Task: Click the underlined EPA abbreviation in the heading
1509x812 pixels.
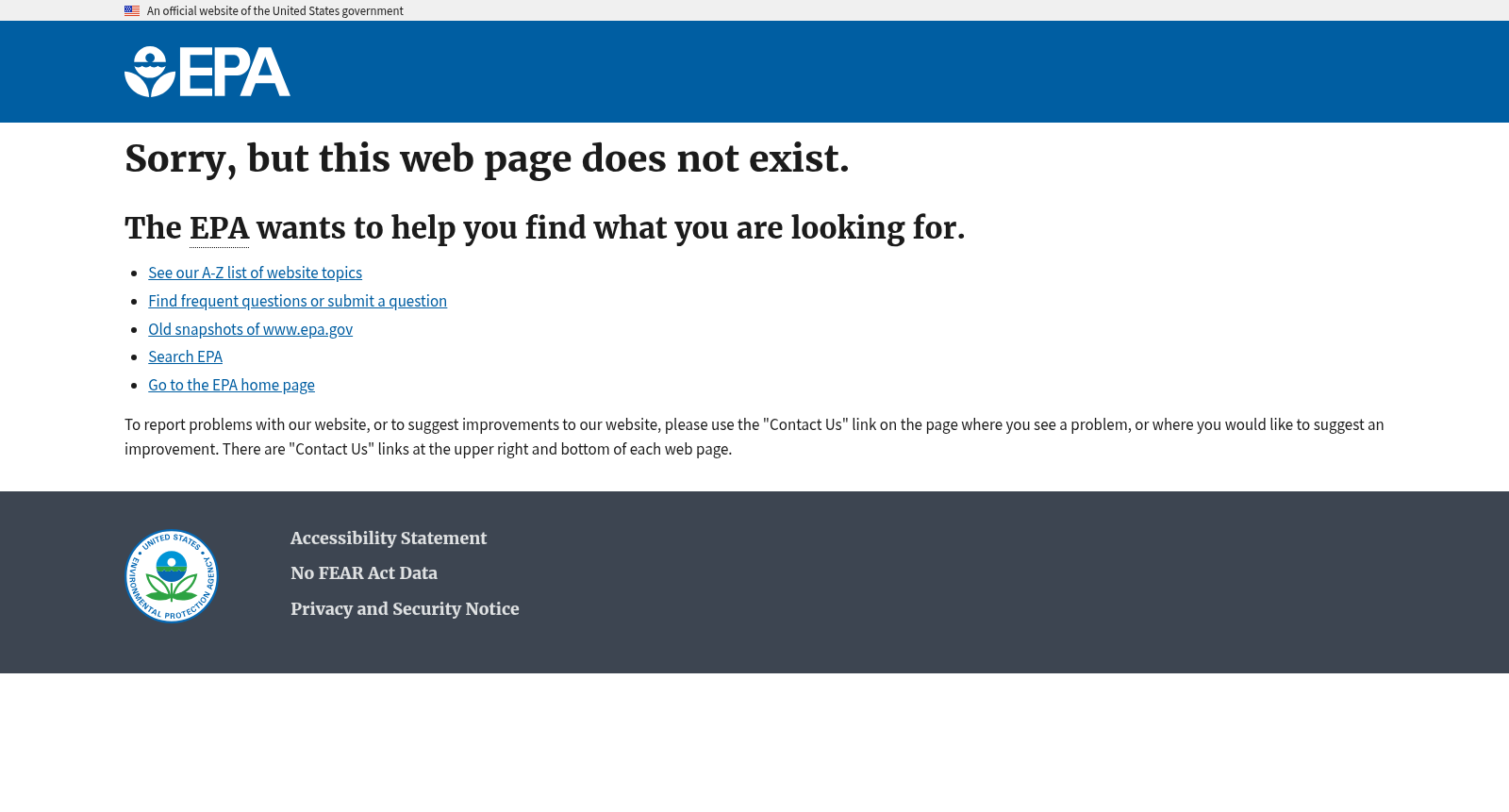Action: click(219, 228)
